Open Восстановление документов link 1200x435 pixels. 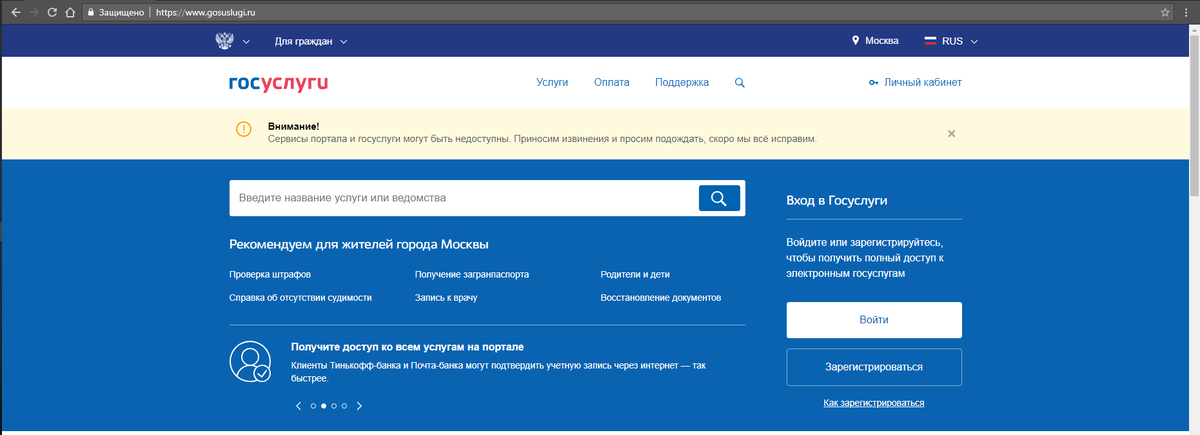tap(661, 298)
